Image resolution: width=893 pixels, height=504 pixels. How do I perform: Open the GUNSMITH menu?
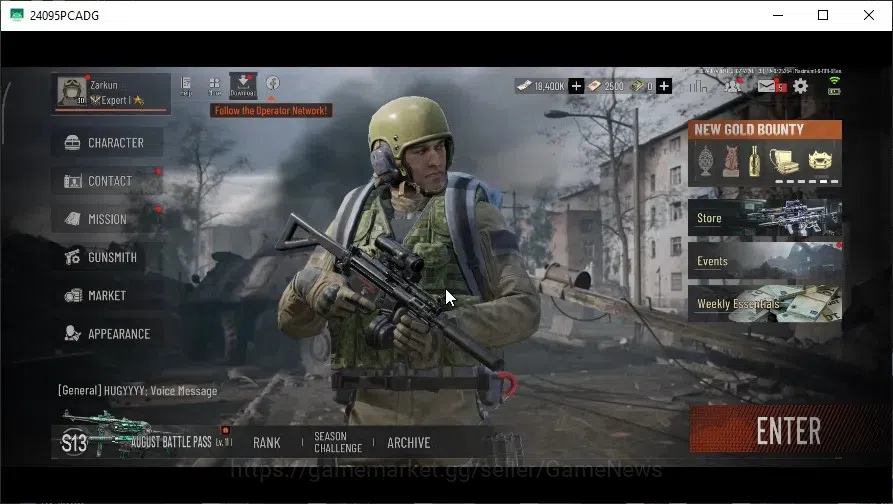(107, 257)
